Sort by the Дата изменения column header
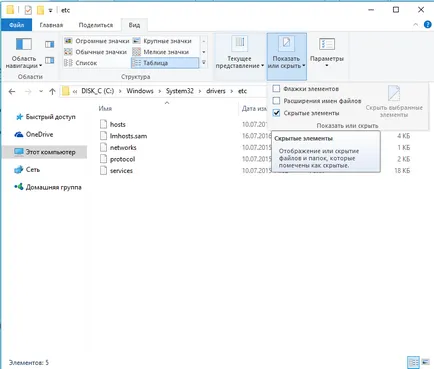Image resolution: width=434 pixels, height=369 pixels. click(254, 109)
